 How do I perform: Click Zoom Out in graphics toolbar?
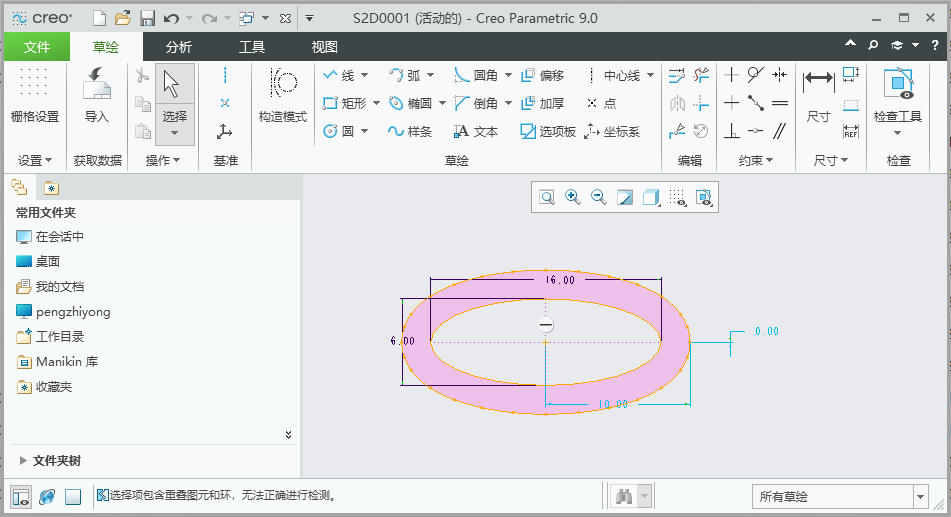tap(599, 197)
